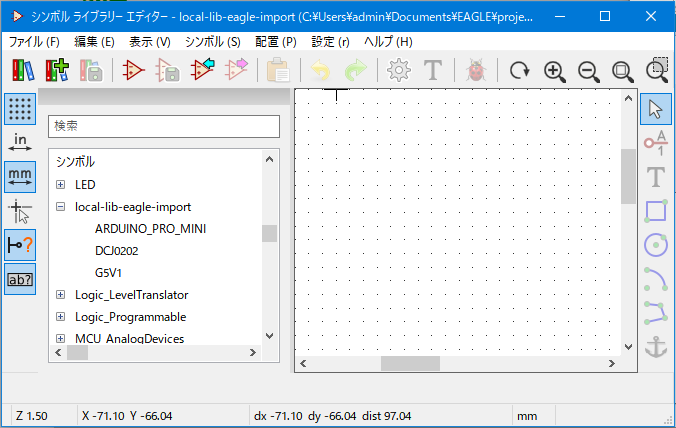Open 編集 (E) menu
Image resolution: width=676 pixels, height=428 pixels.
click(94, 42)
